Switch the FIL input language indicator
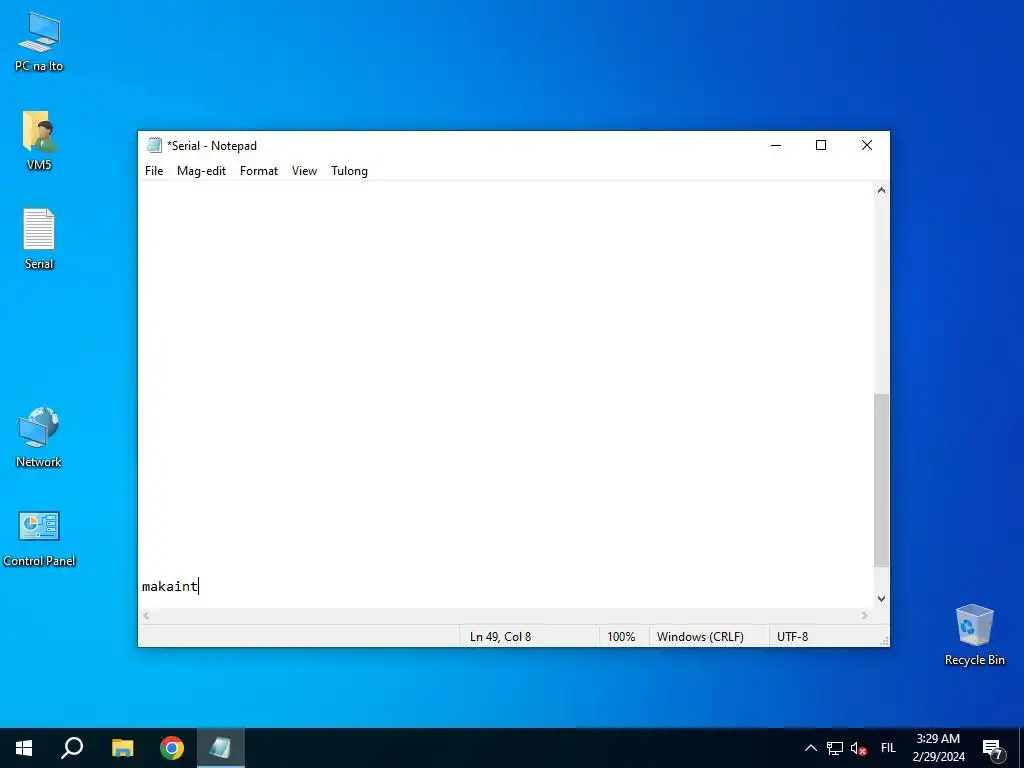1024x768 pixels. 888,748
